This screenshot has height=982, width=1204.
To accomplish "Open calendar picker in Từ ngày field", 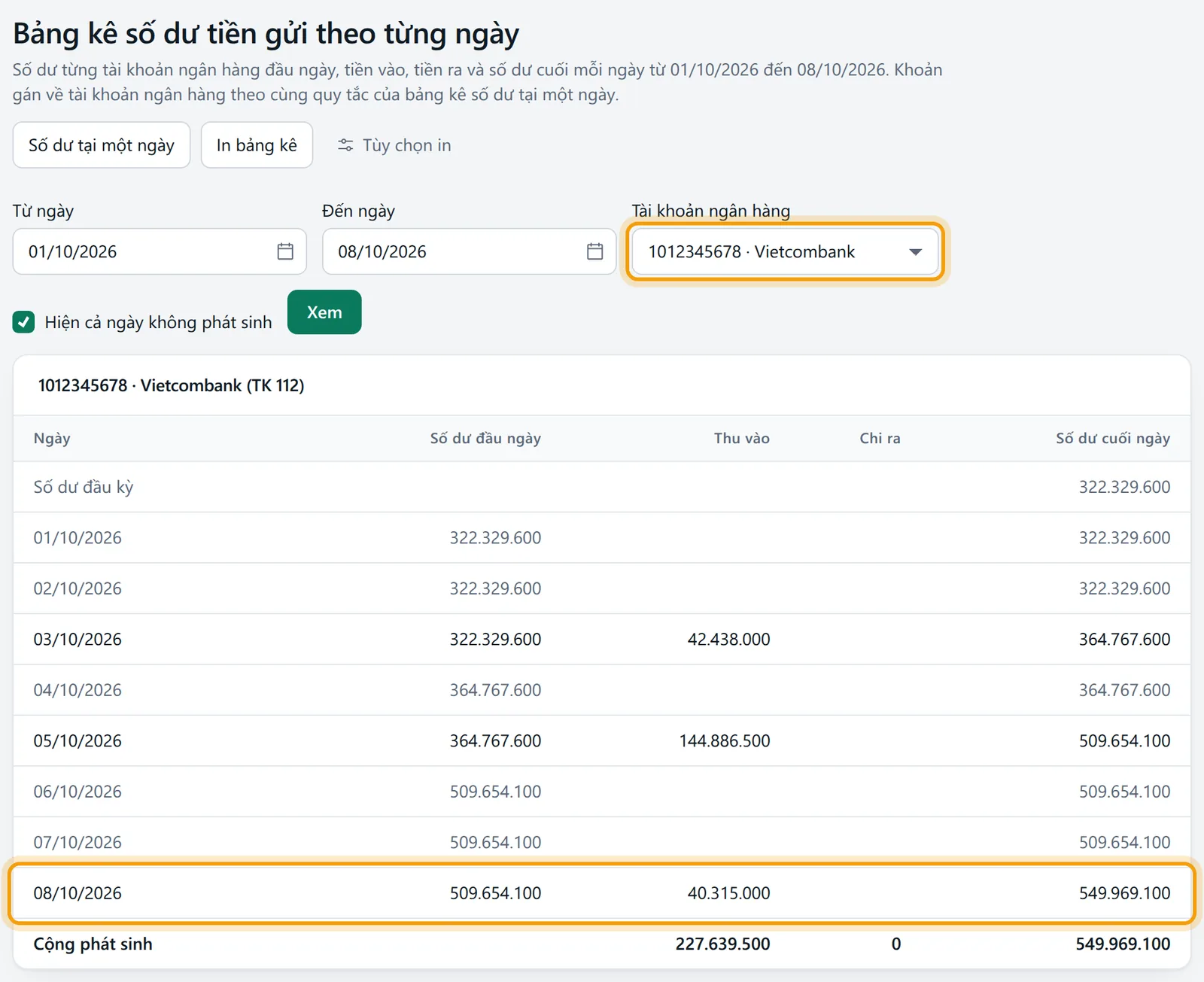I will (x=285, y=251).
